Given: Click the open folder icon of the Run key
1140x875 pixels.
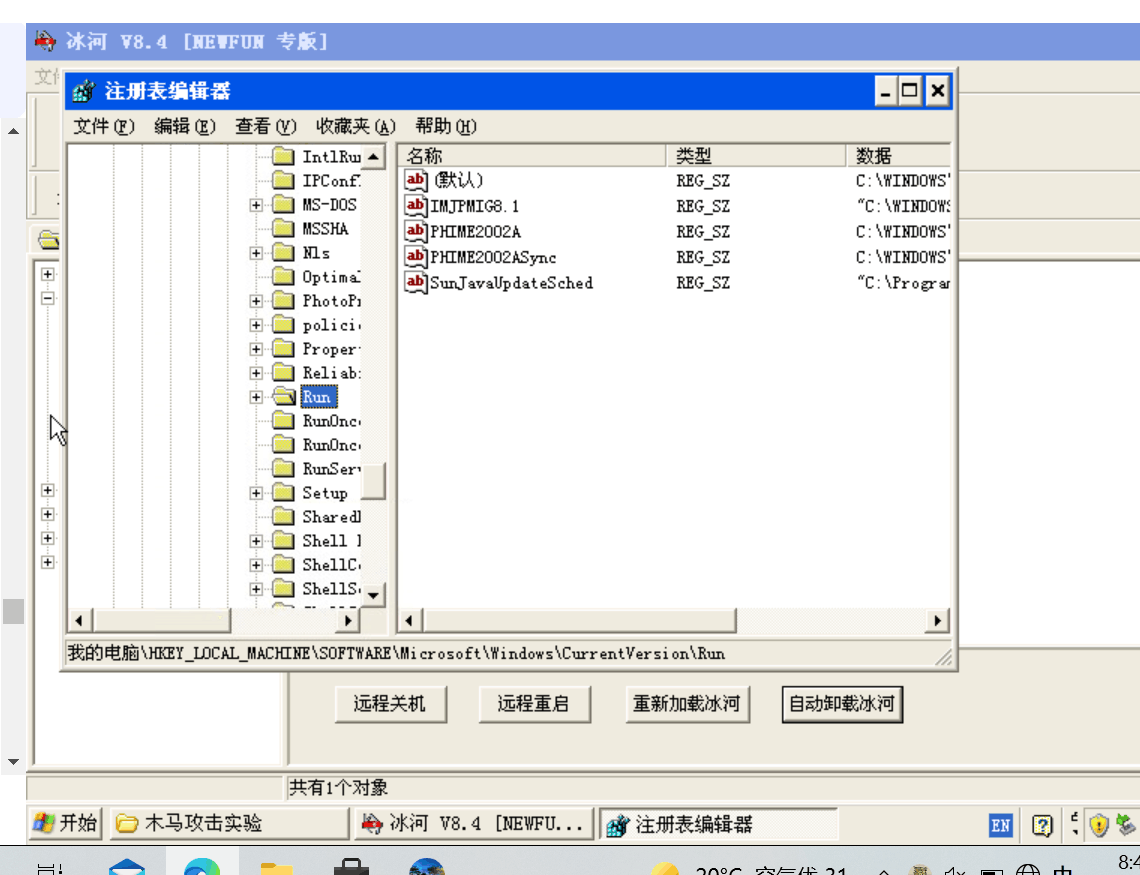Looking at the screenshot, I should (284, 397).
